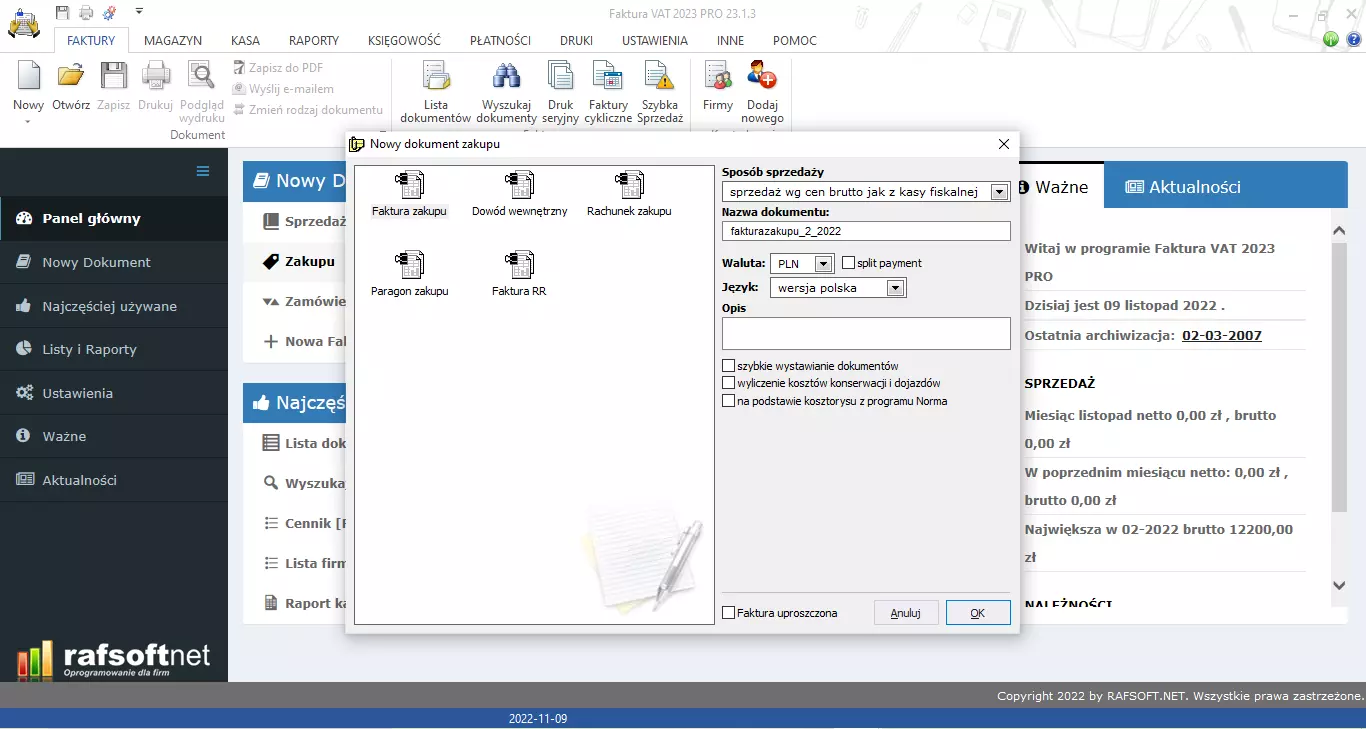1366x729 pixels.
Task: Open the Waluta PLN dropdown
Action: tap(823, 264)
